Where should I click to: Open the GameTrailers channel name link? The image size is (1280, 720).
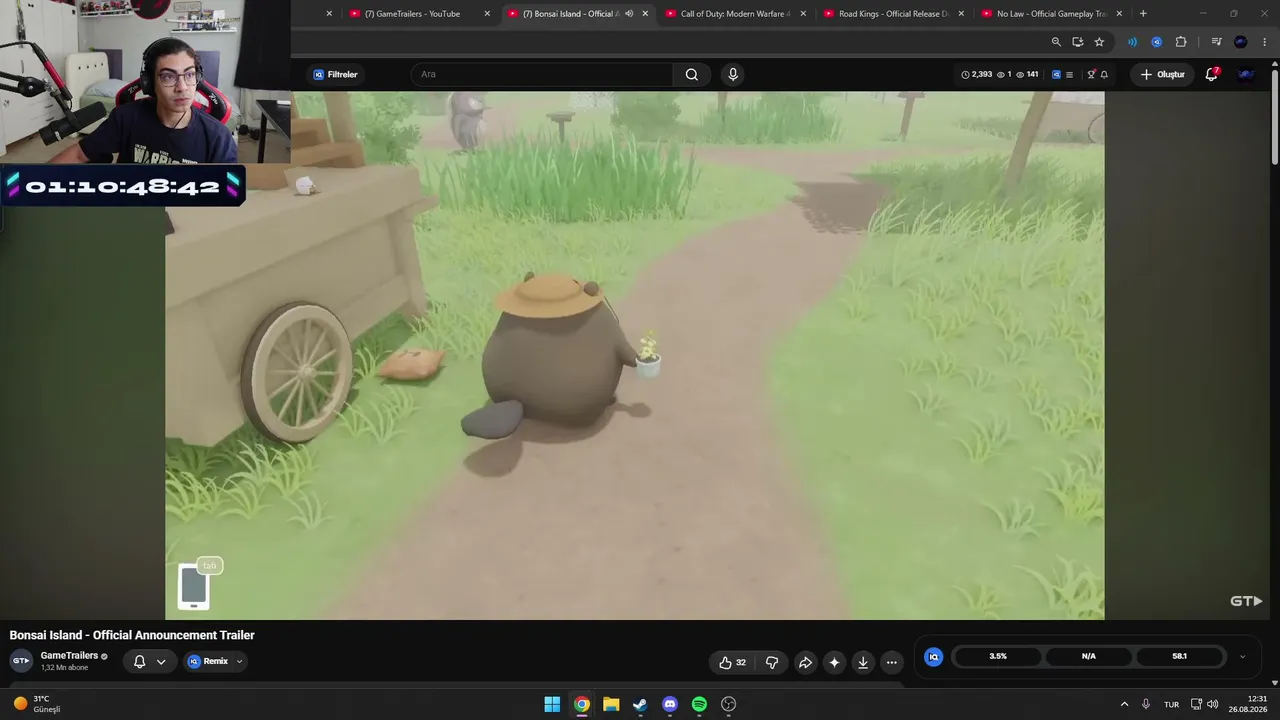tap(69, 656)
